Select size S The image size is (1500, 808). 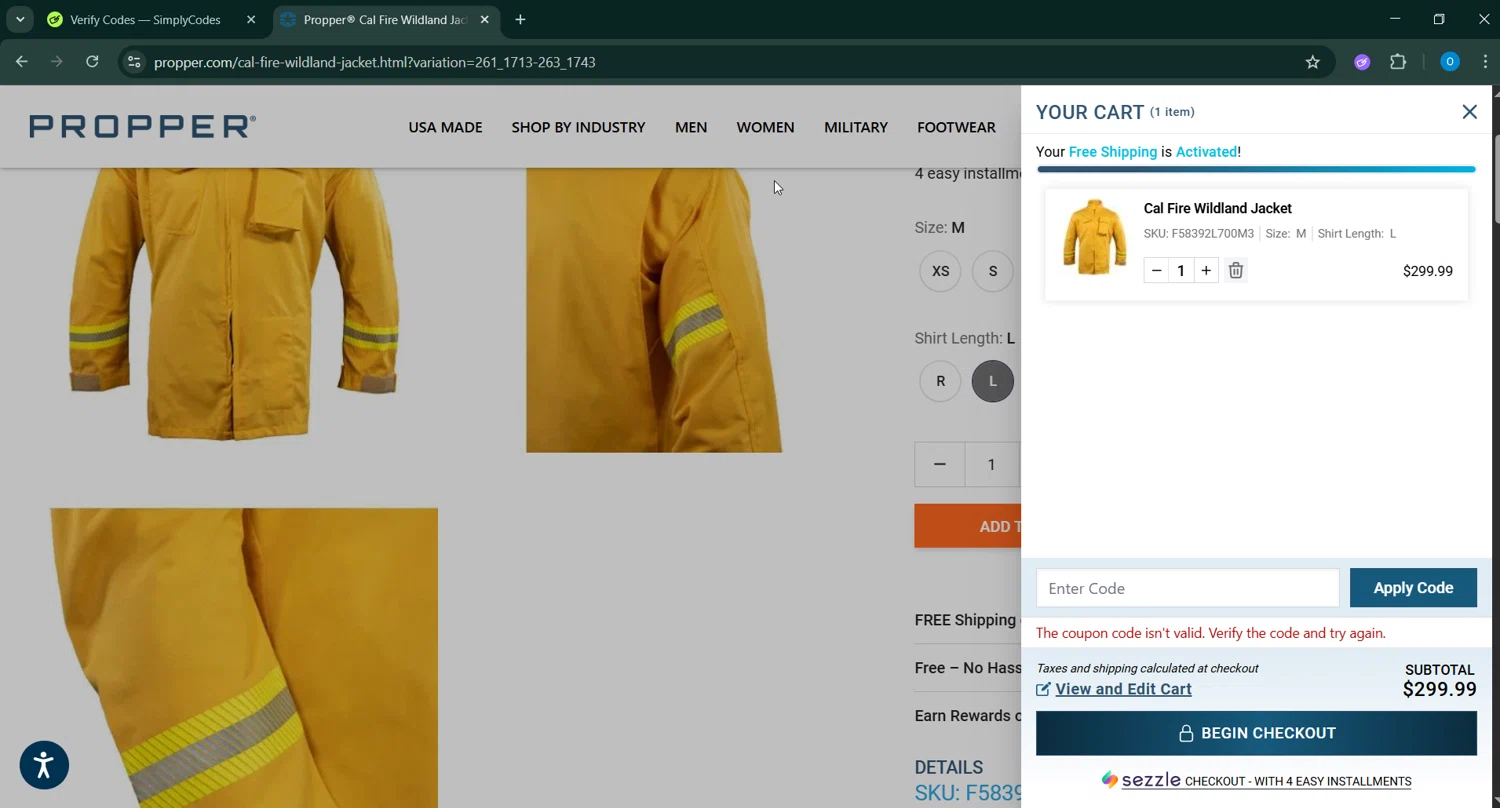[x=993, y=271]
